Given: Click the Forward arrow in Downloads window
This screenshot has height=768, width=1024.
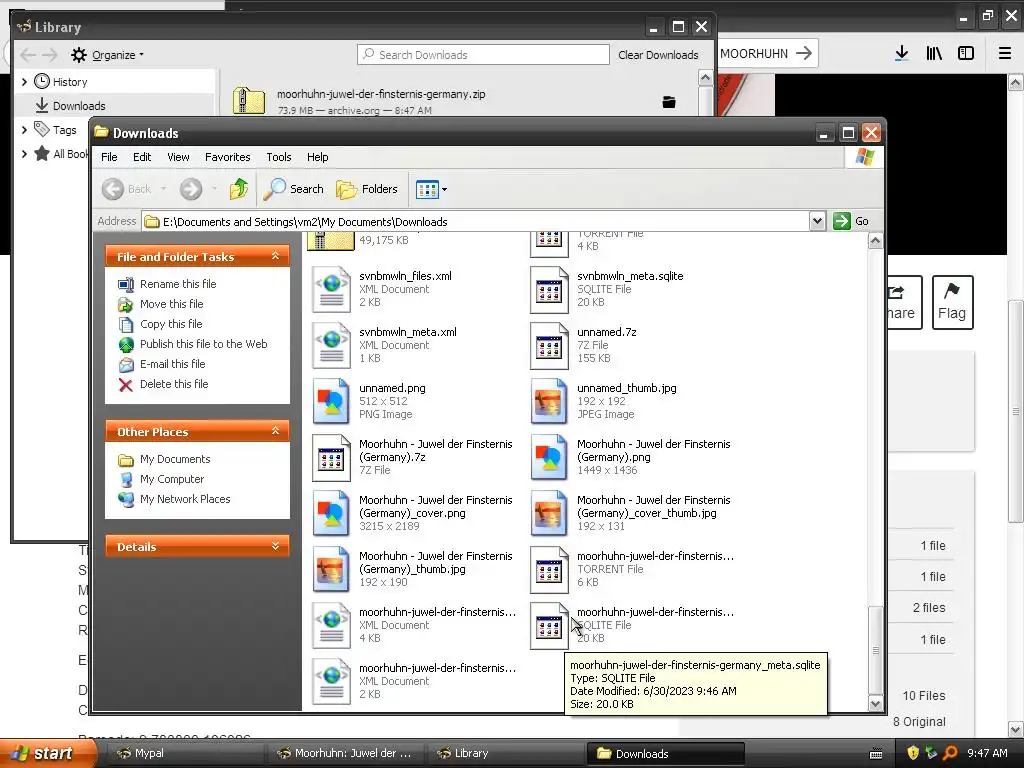Looking at the screenshot, I should (191, 189).
